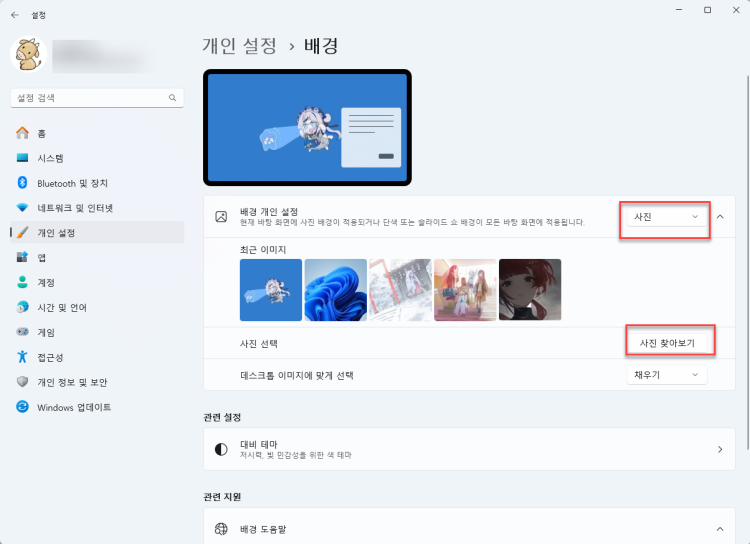Click the 개인 설정 paintbrush icon
Image resolution: width=750 pixels, height=544 pixels.
22,233
